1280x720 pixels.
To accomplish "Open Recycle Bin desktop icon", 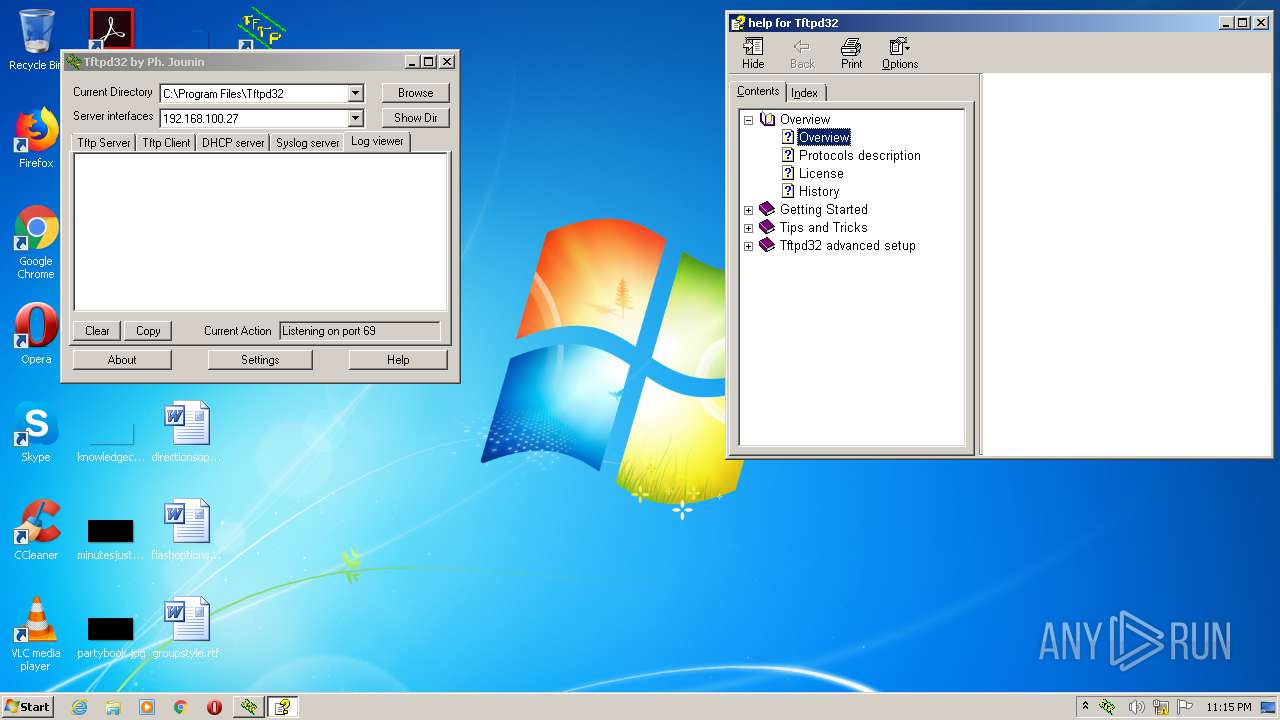I will [x=35, y=40].
